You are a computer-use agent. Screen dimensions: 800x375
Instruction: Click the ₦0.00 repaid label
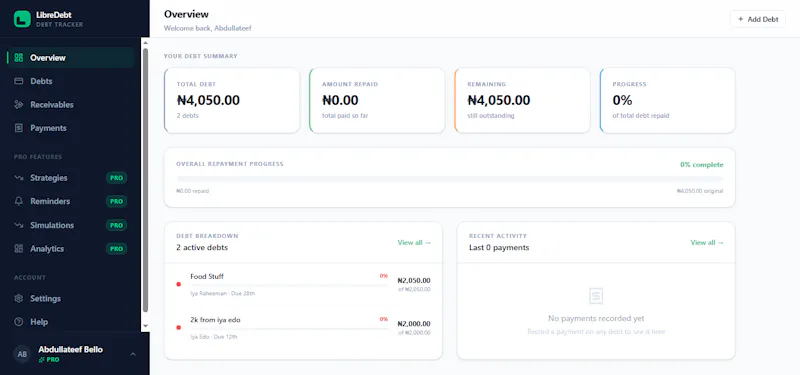[192, 191]
